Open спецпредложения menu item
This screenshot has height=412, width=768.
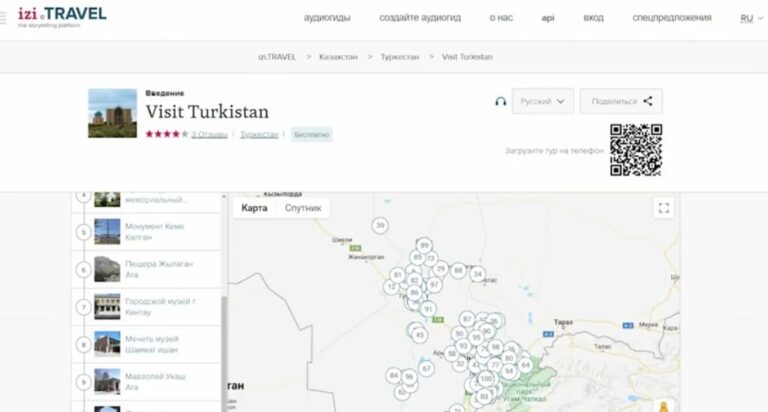(x=672, y=18)
